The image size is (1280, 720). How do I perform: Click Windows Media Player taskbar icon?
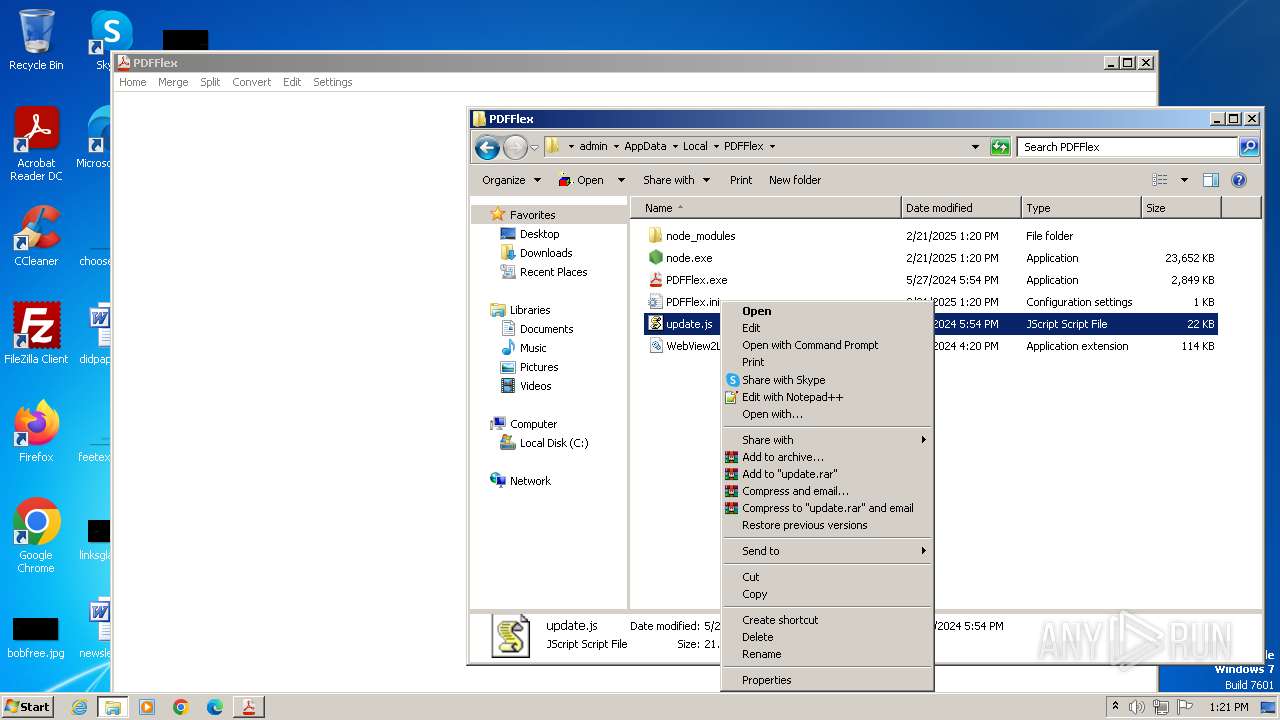(147, 707)
